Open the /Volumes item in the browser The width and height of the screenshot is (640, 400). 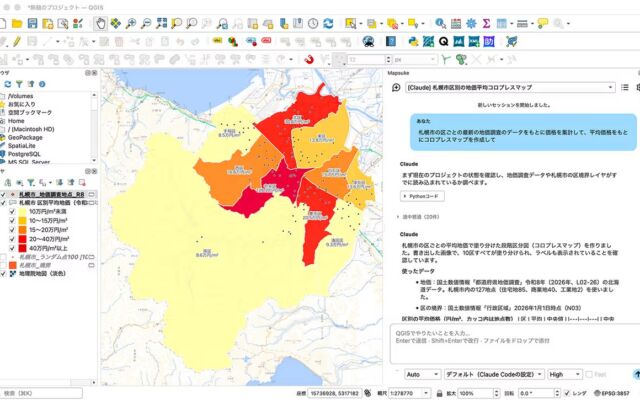[x=20, y=96]
